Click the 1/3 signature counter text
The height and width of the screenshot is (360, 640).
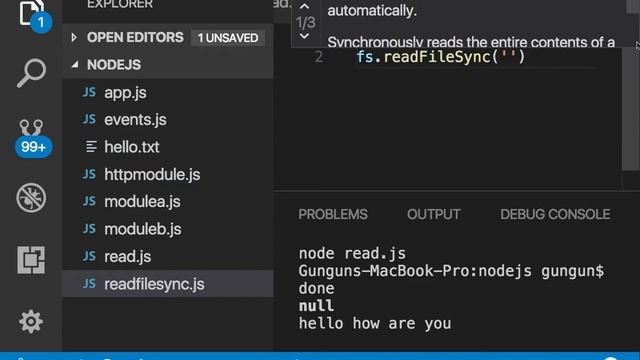click(306, 22)
